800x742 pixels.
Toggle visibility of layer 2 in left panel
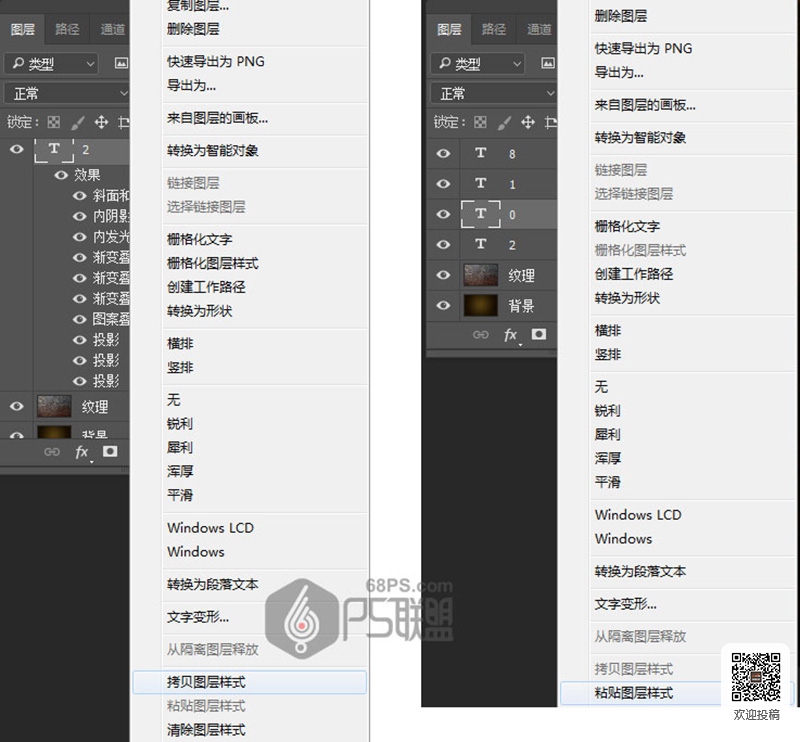[x=17, y=149]
